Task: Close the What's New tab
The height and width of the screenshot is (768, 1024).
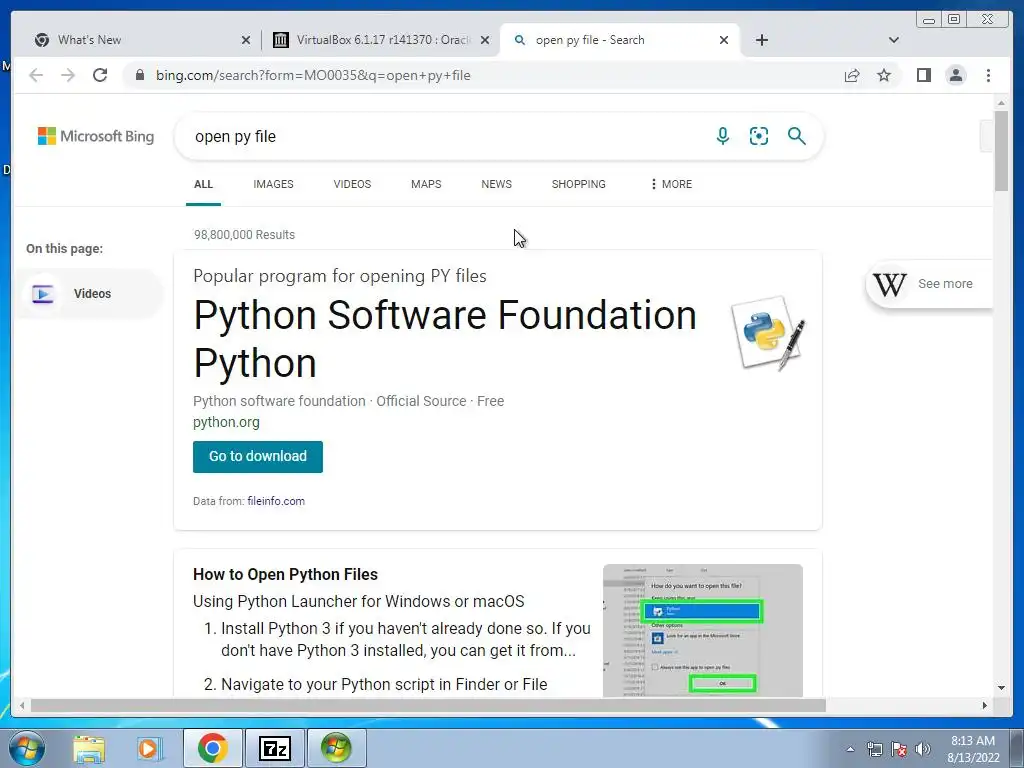Action: [246, 40]
